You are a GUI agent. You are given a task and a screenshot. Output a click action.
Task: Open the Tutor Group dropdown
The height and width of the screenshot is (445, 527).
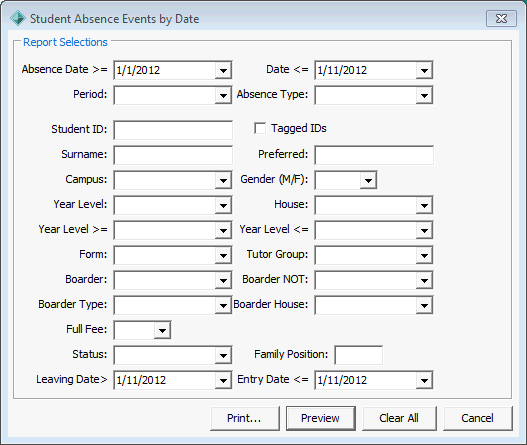coord(424,255)
